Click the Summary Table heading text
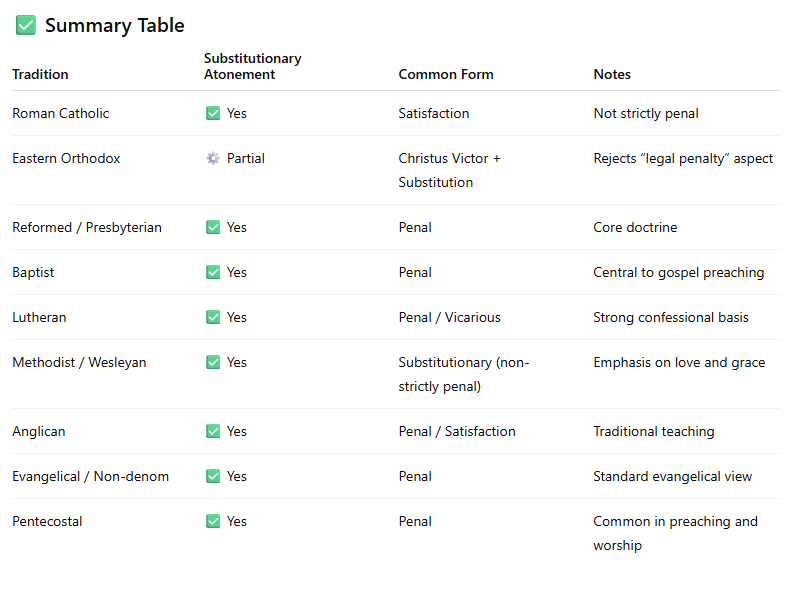795x597 pixels. (114, 26)
